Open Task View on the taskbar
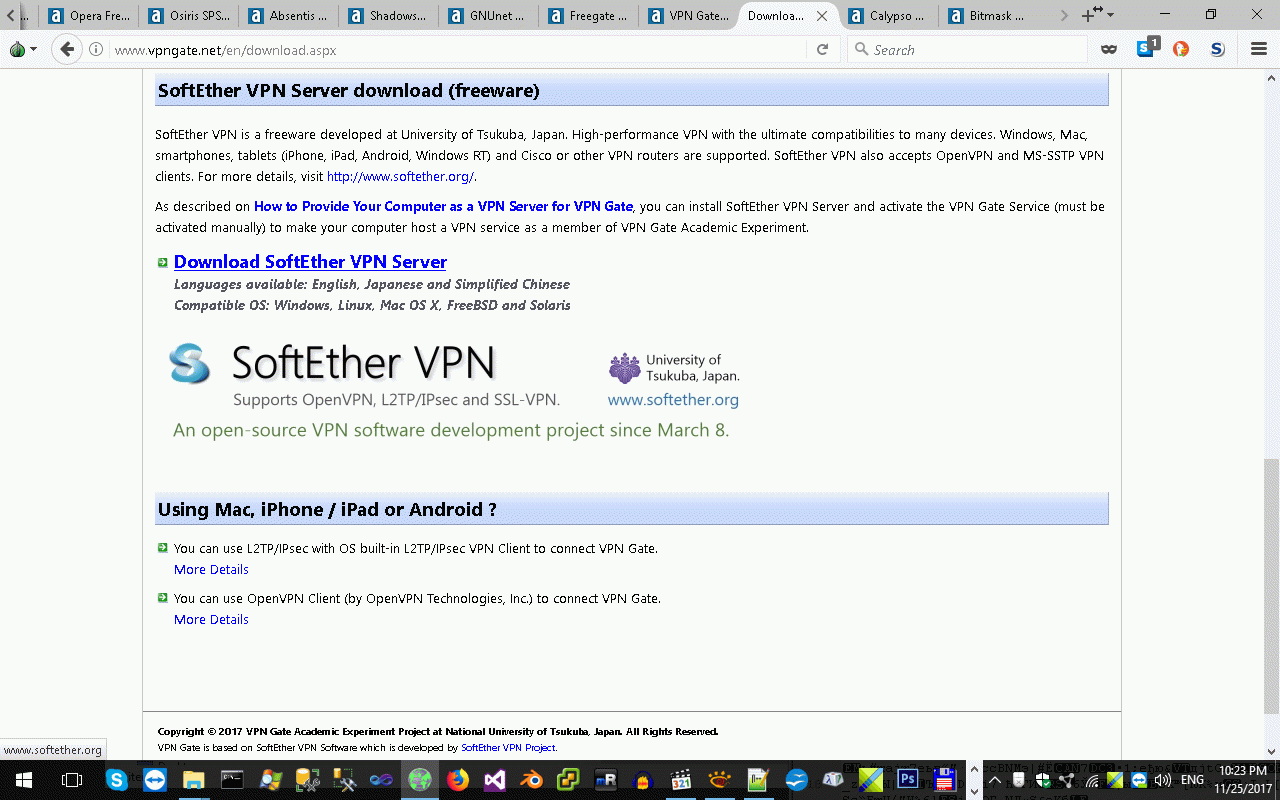The width and height of the screenshot is (1280, 800). pos(71,780)
